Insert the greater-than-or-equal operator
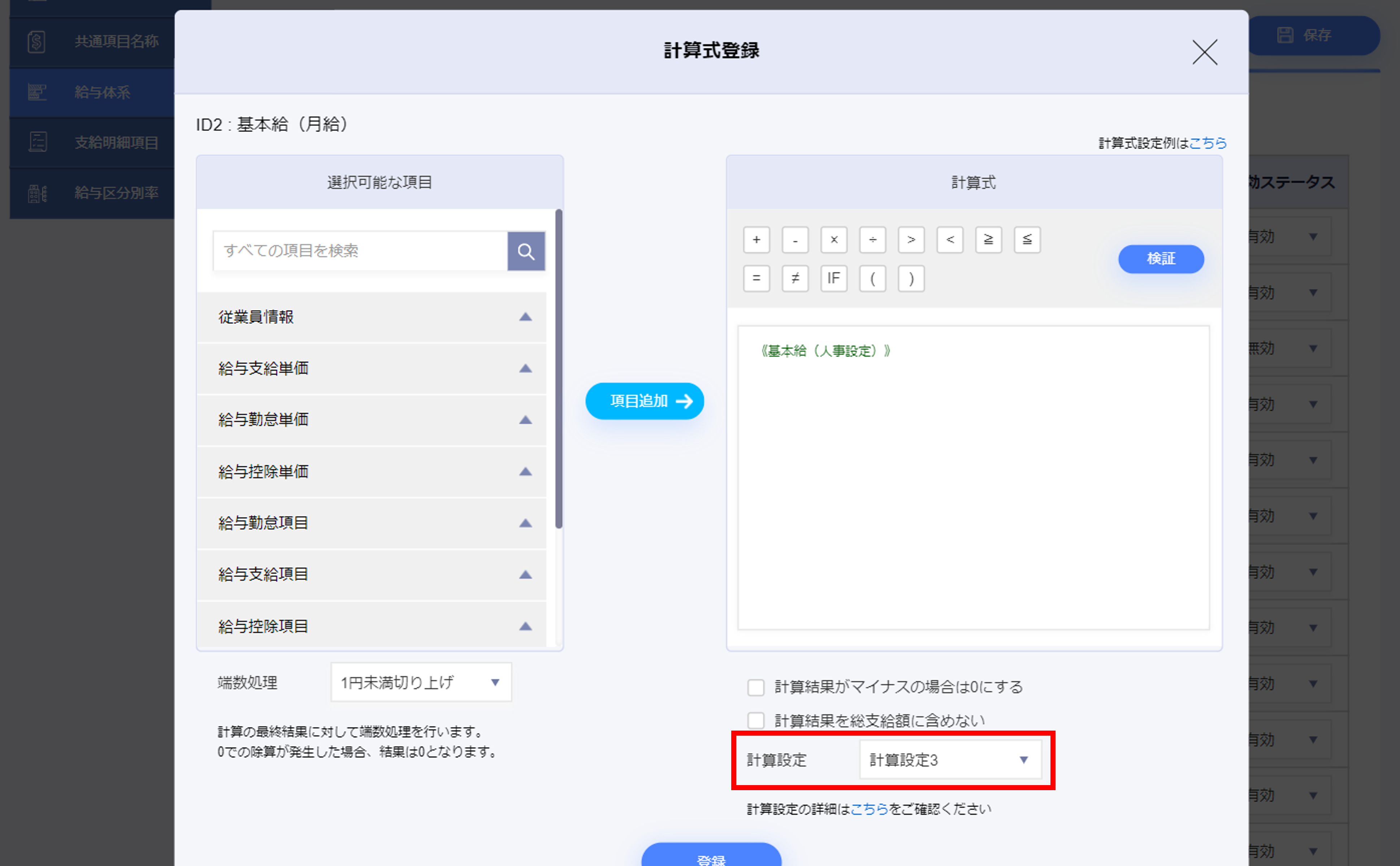The height and width of the screenshot is (866, 1400). 988,239
